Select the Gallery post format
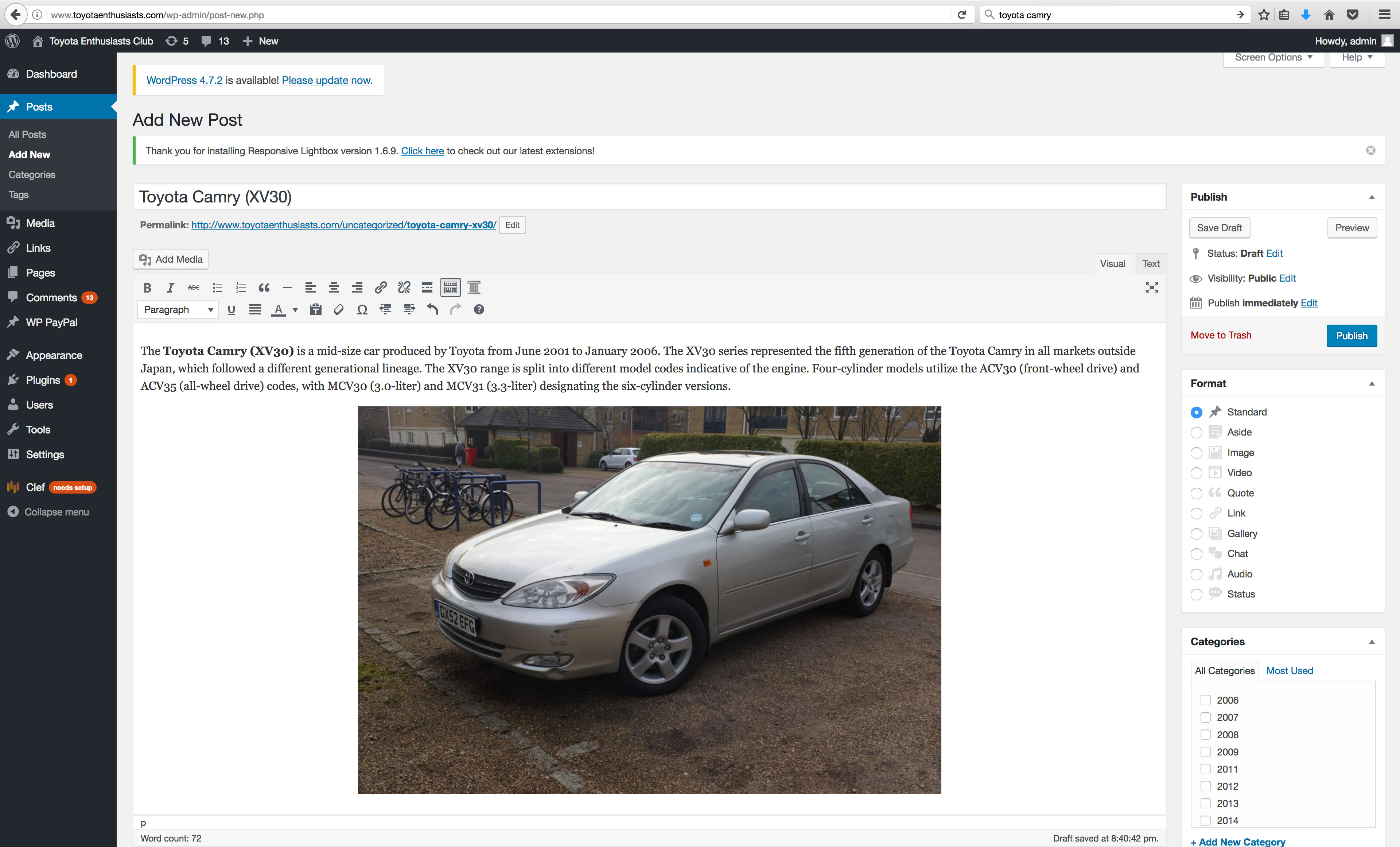1400x847 pixels. [x=1196, y=534]
